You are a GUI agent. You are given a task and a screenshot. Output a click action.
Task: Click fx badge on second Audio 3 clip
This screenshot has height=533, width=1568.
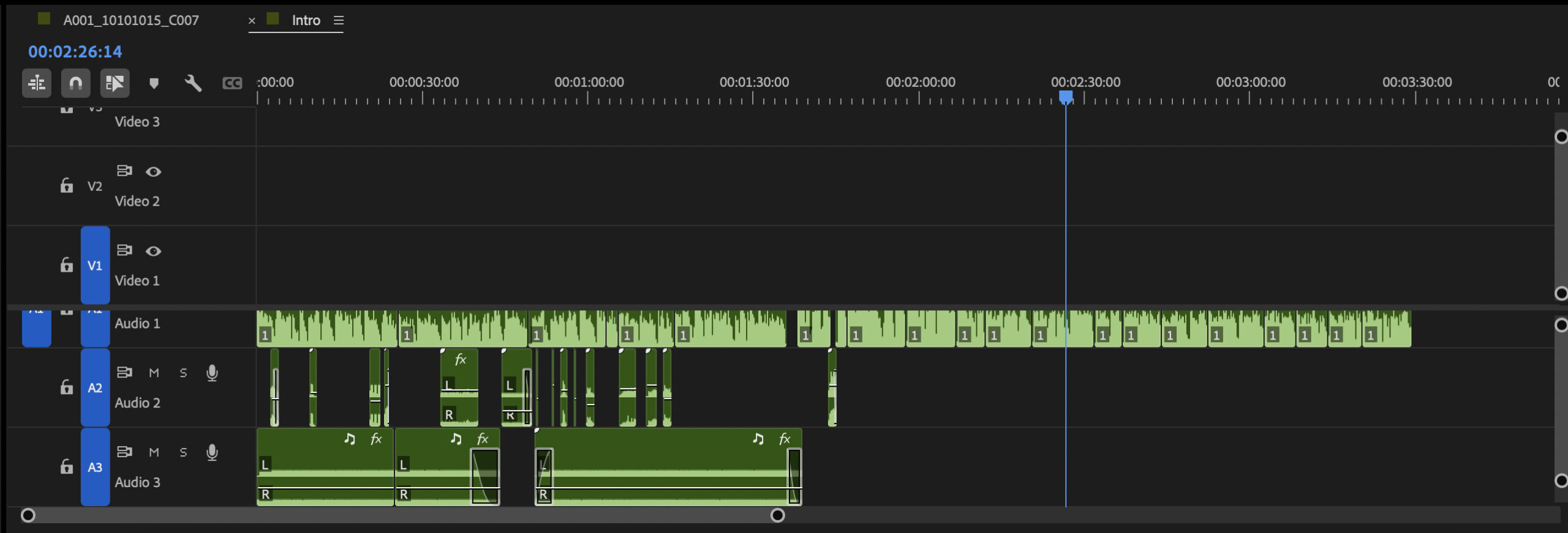(x=483, y=439)
